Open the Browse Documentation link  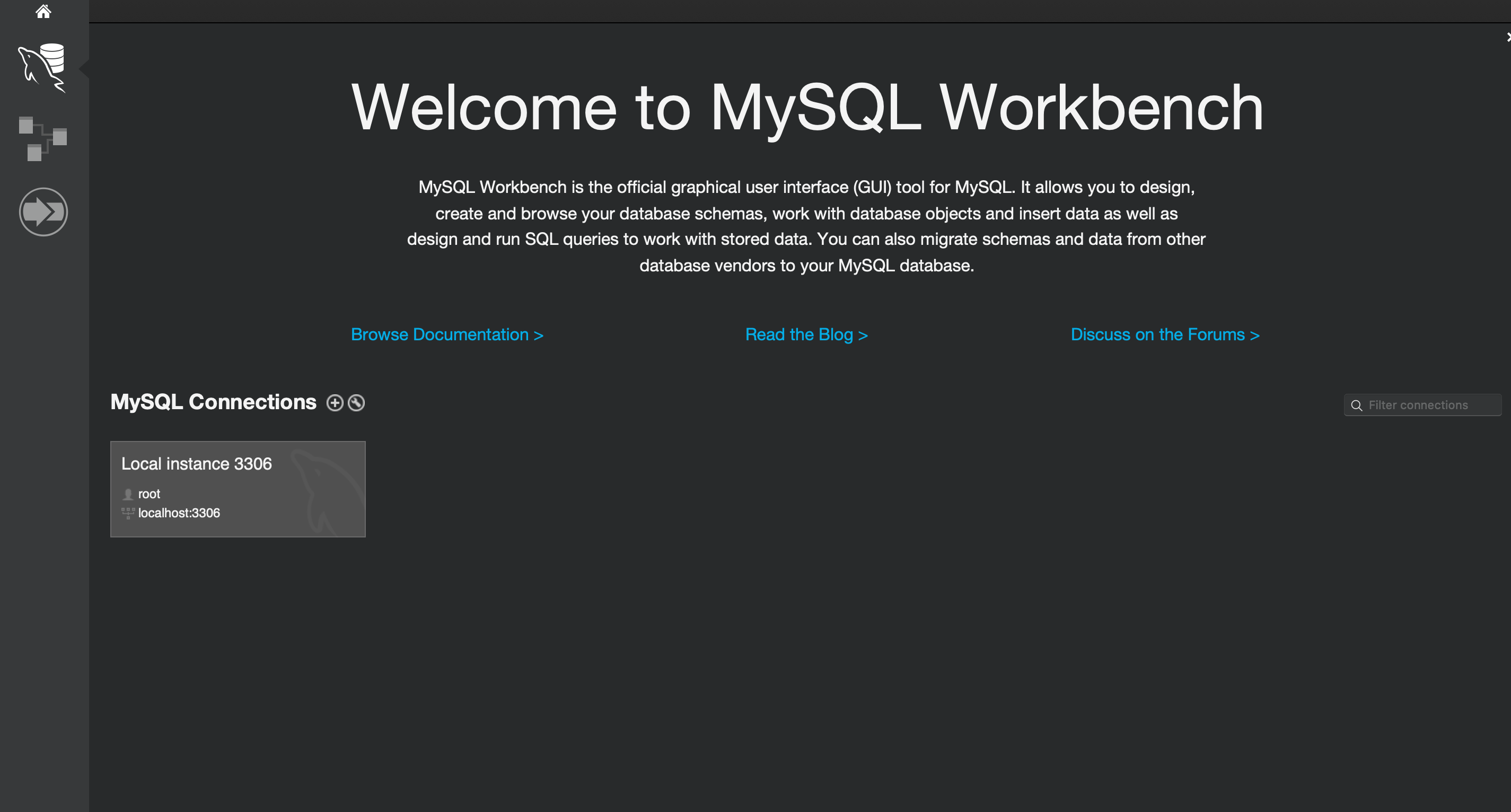click(x=447, y=335)
